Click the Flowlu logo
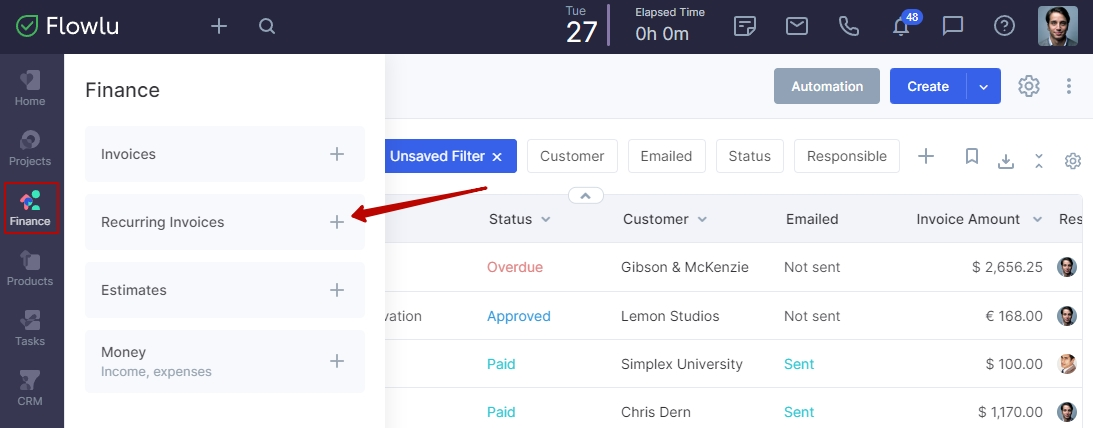Screen dimensions: 1093x428 coord(68,26)
